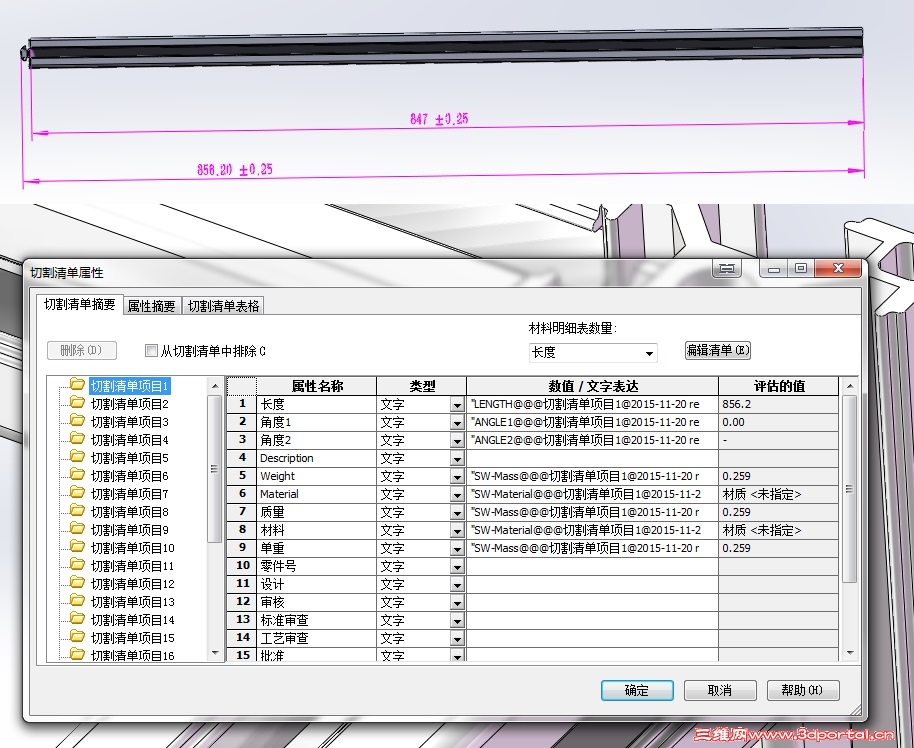Click folder icon of 切割清单项目1
The image size is (914, 748).
(77, 384)
